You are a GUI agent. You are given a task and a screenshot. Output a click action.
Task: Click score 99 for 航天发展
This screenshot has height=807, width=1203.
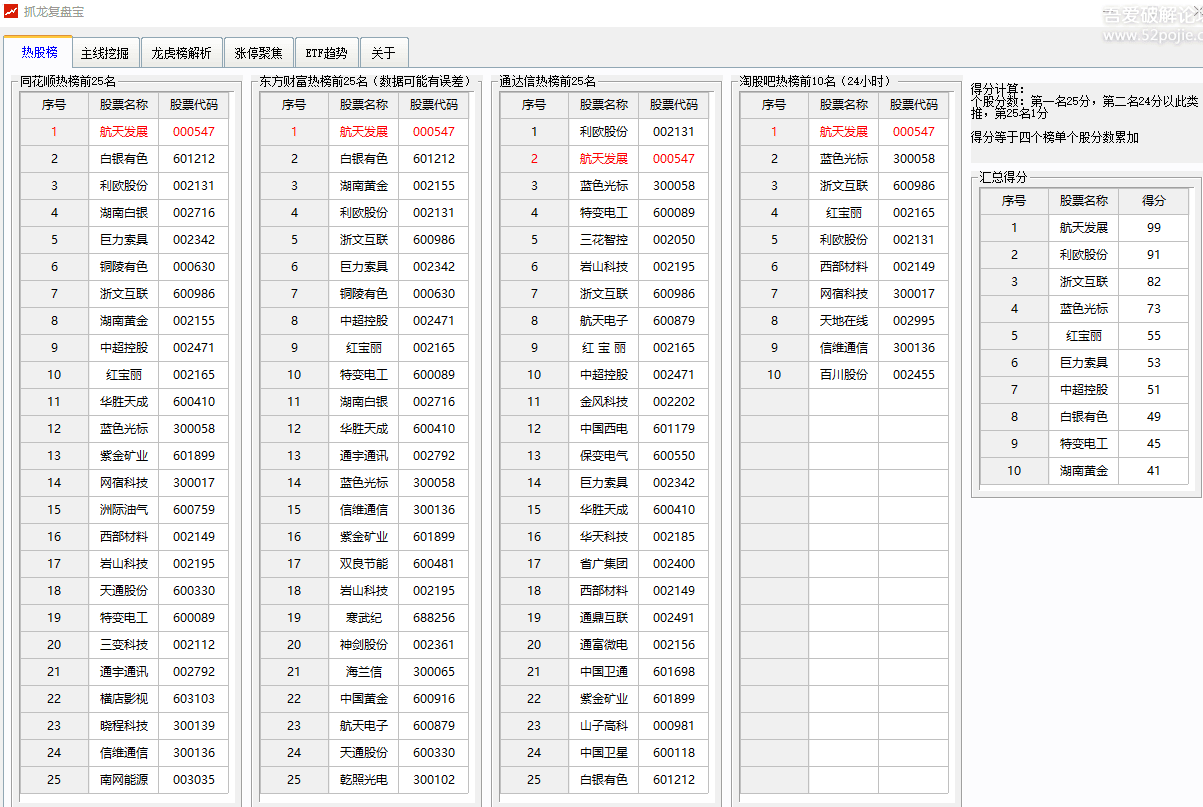pyautogui.click(x=1154, y=228)
